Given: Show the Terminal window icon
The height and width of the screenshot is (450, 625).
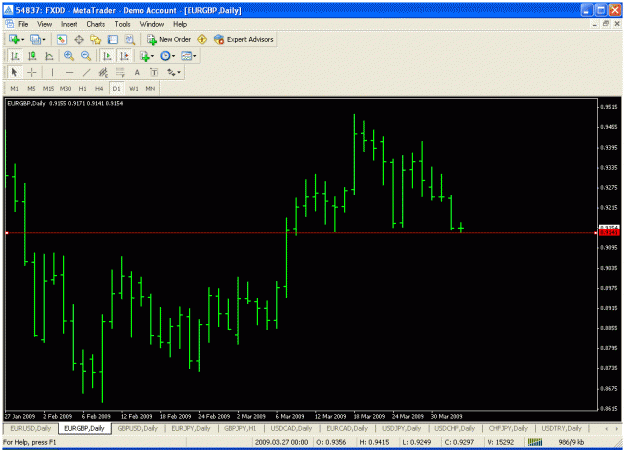Looking at the screenshot, I should [113, 39].
